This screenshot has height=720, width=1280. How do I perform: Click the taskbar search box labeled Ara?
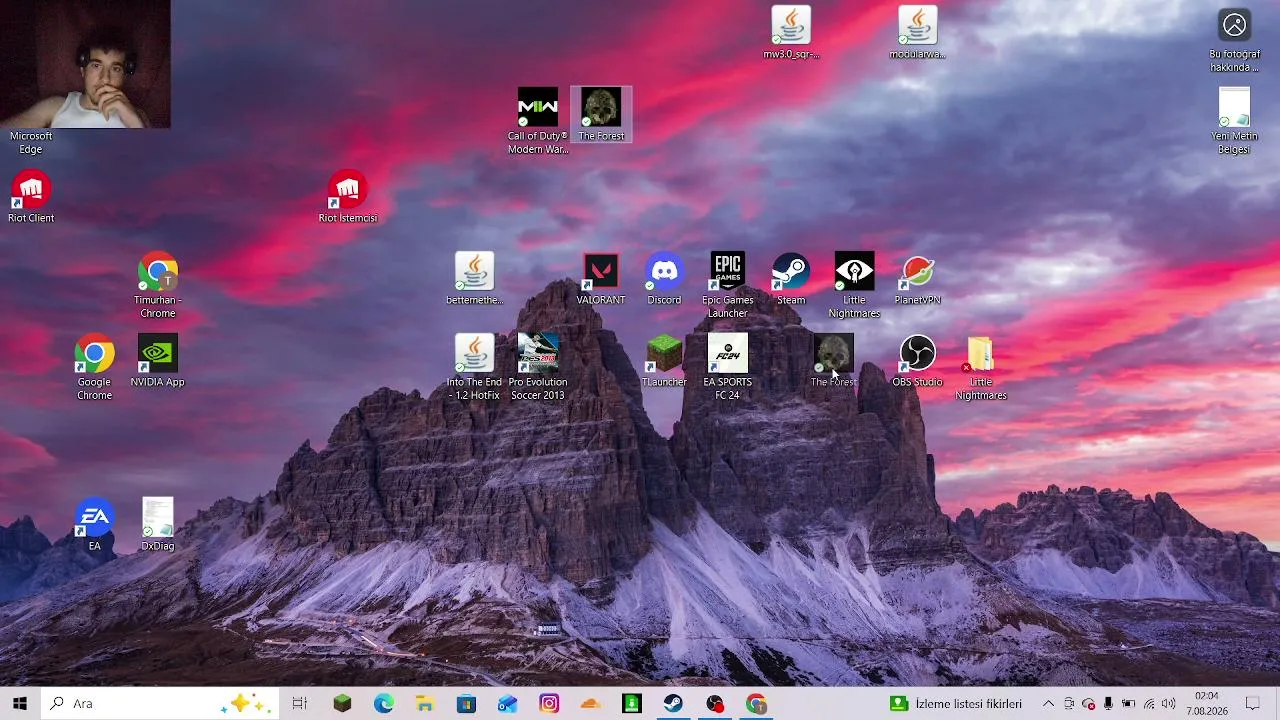(160, 704)
